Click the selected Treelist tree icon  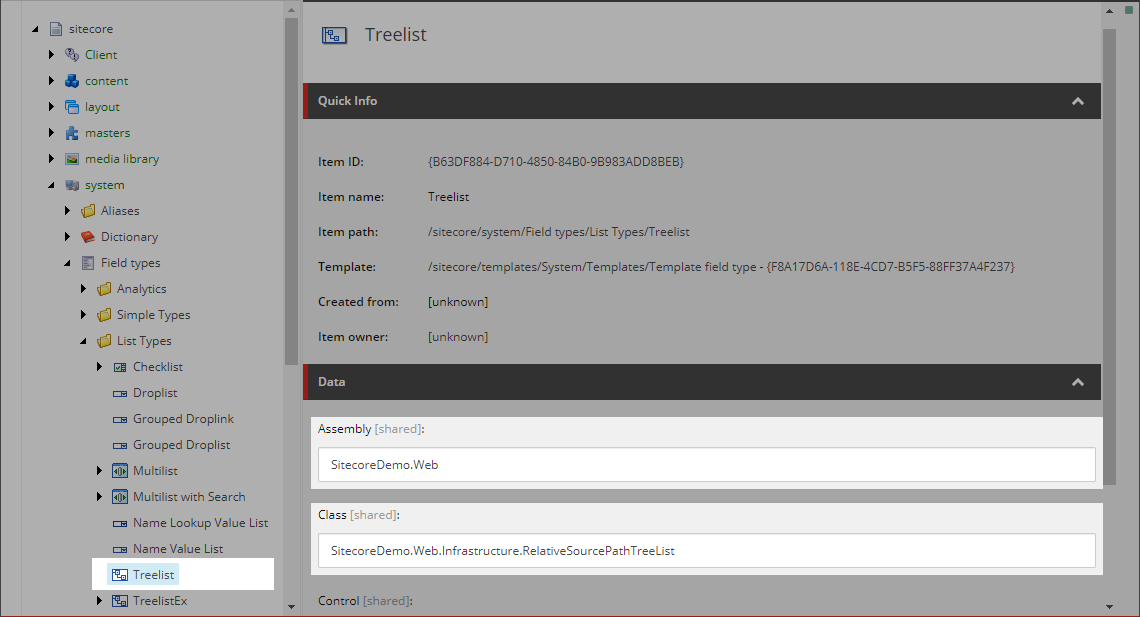click(120, 575)
